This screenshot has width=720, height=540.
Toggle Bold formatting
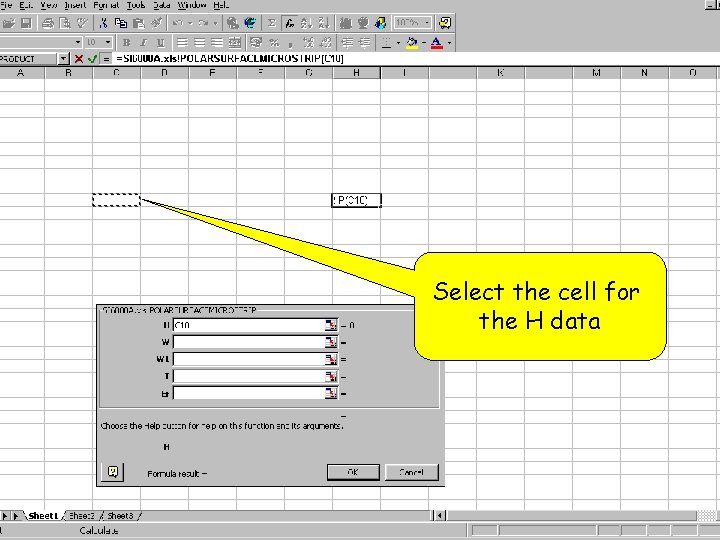point(126,43)
